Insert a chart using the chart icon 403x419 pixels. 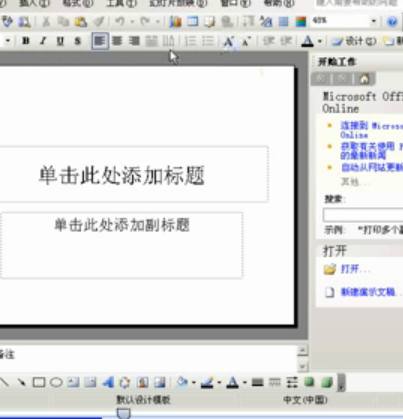coord(175,22)
